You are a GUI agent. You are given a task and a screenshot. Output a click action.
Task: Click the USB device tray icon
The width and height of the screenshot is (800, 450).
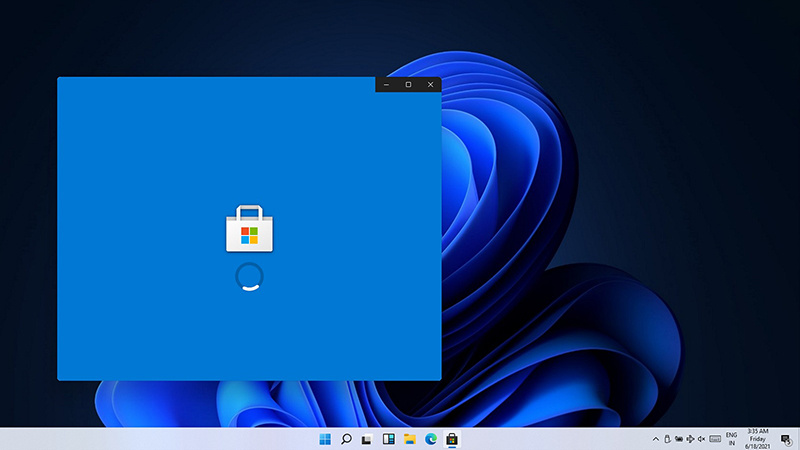[x=667, y=439]
